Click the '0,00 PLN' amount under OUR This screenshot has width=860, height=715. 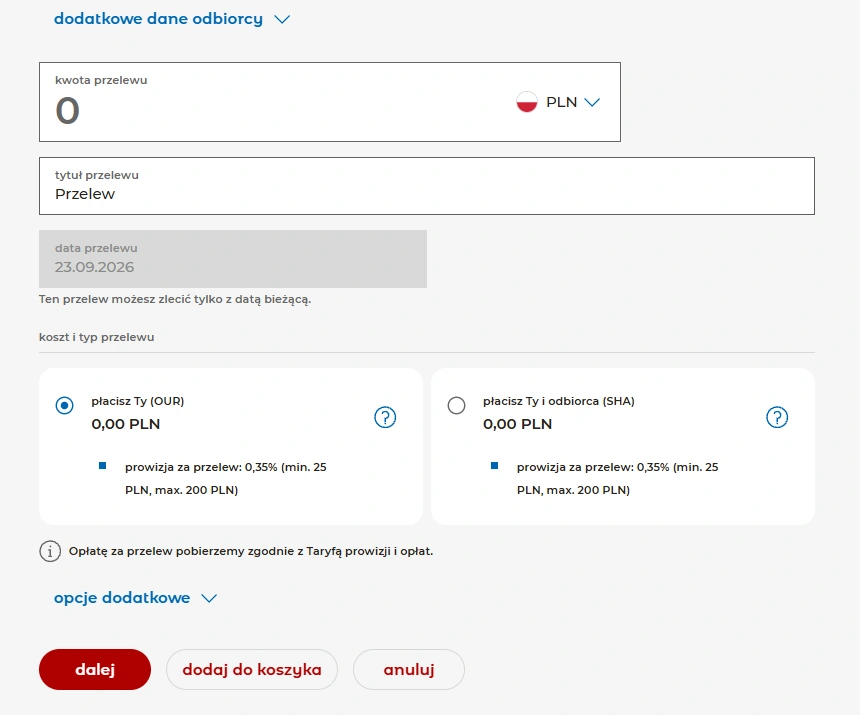coord(126,424)
